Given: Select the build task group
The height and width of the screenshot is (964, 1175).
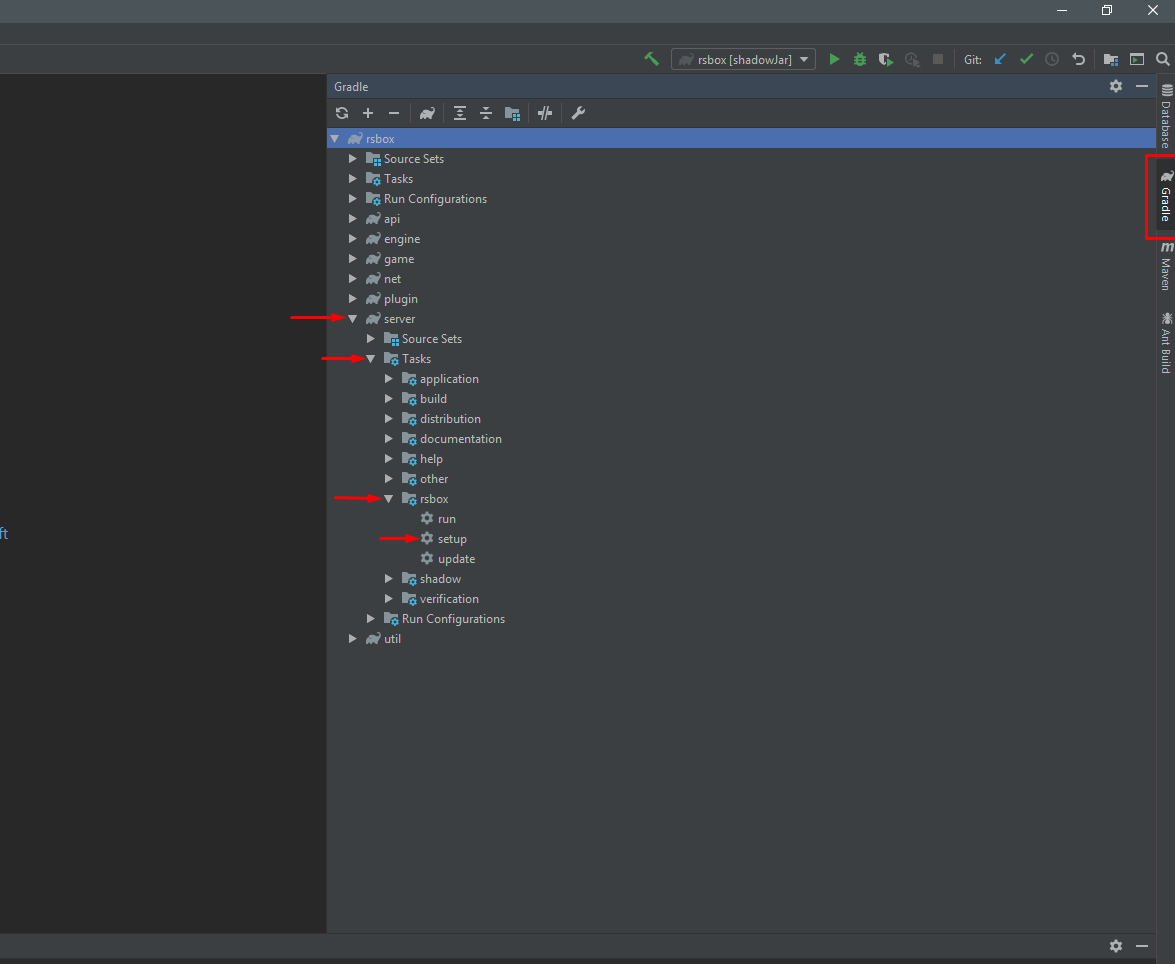Looking at the screenshot, I should click(433, 399).
